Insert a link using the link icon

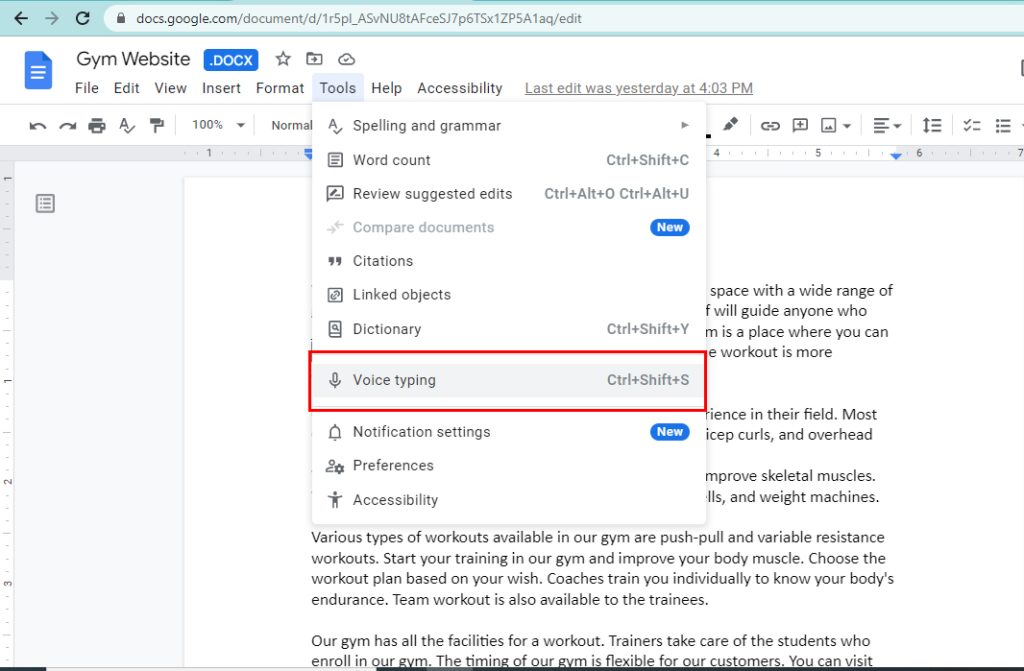pyautogui.click(x=772, y=125)
